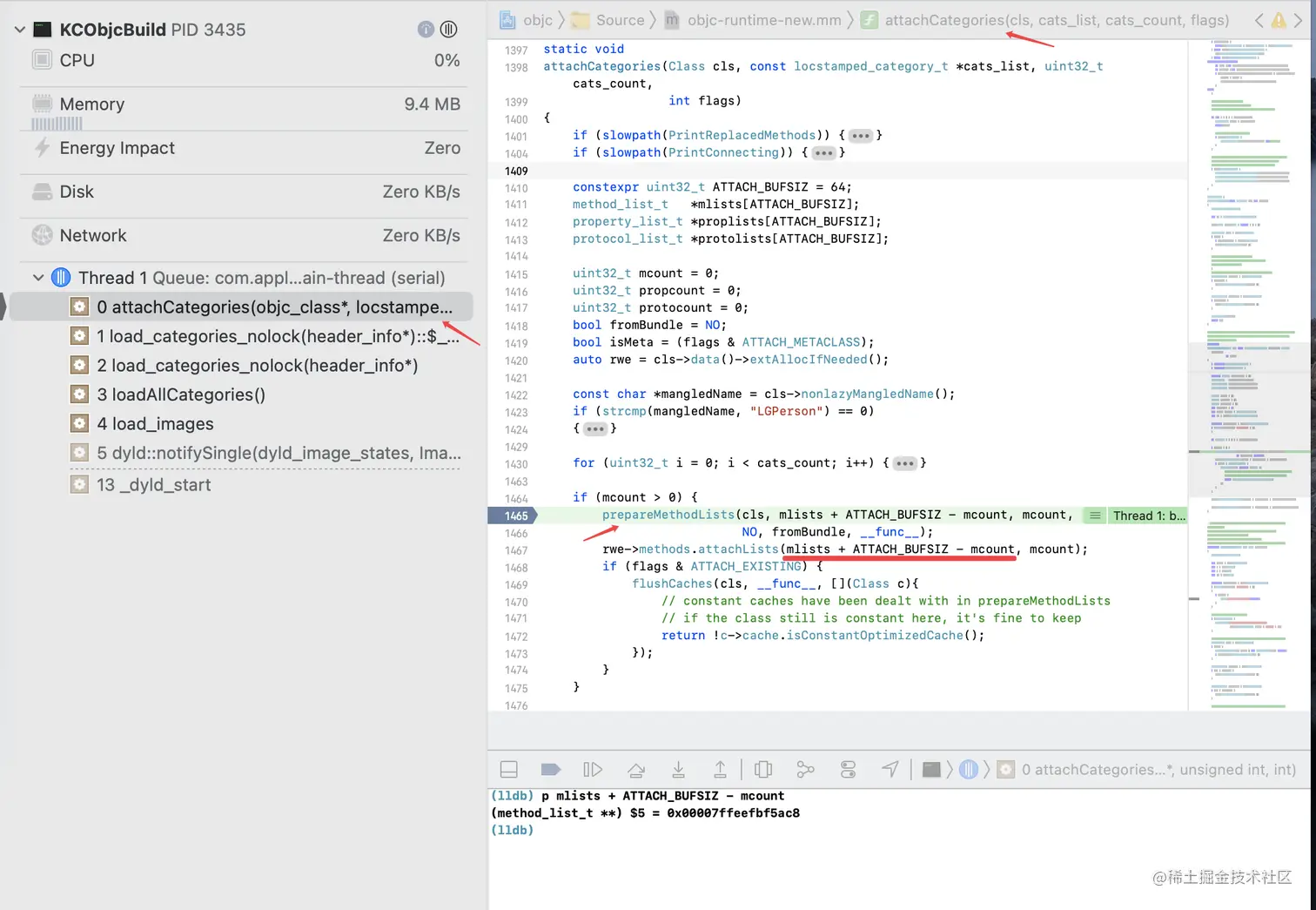Image resolution: width=1316 pixels, height=910 pixels.
Task: Click the simulate location icon
Action: click(x=889, y=769)
